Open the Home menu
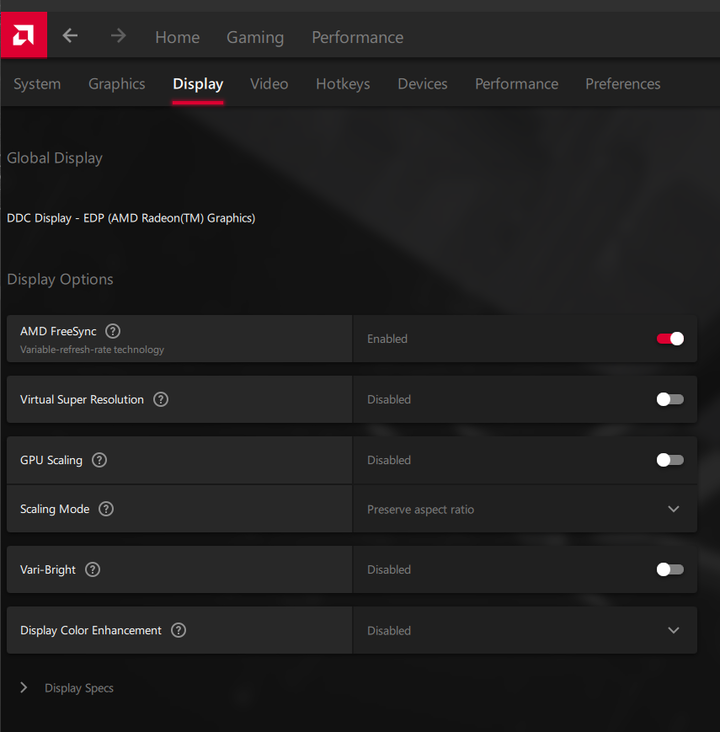The image size is (720, 732). [177, 37]
